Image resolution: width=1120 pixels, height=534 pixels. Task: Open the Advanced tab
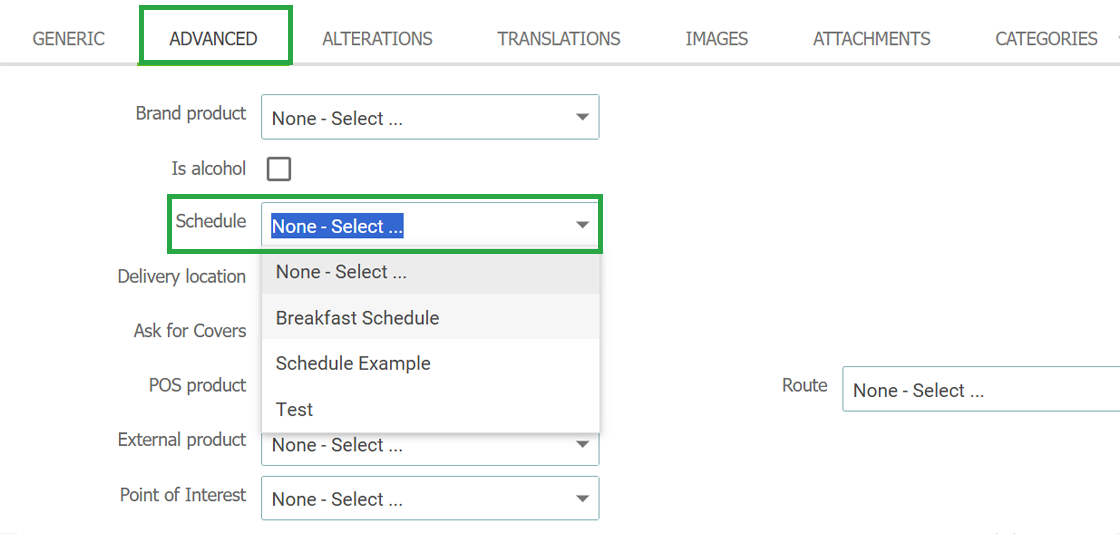tap(214, 39)
